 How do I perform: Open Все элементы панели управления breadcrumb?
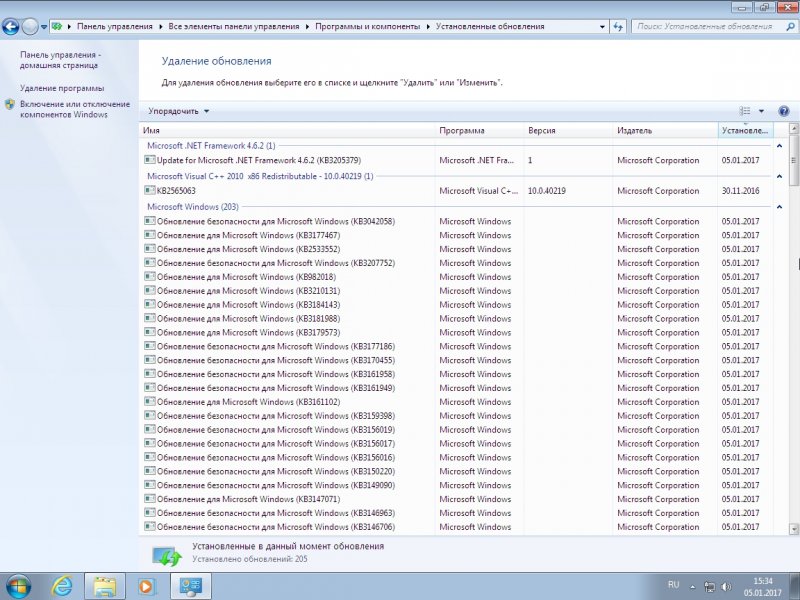pyautogui.click(x=234, y=27)
